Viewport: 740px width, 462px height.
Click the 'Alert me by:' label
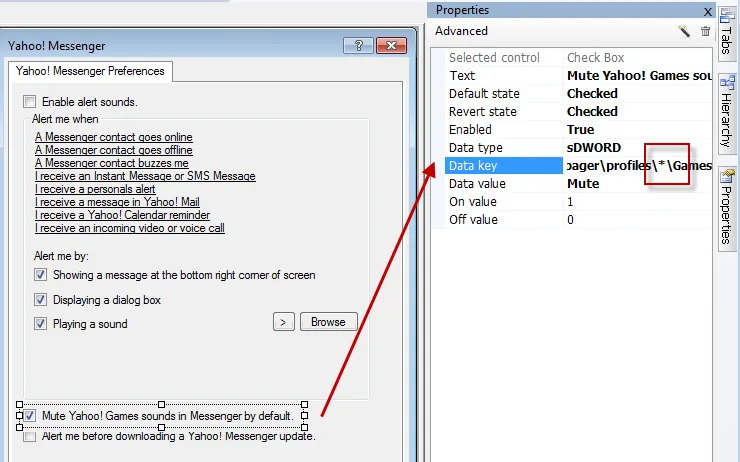(x=61, y=256)
